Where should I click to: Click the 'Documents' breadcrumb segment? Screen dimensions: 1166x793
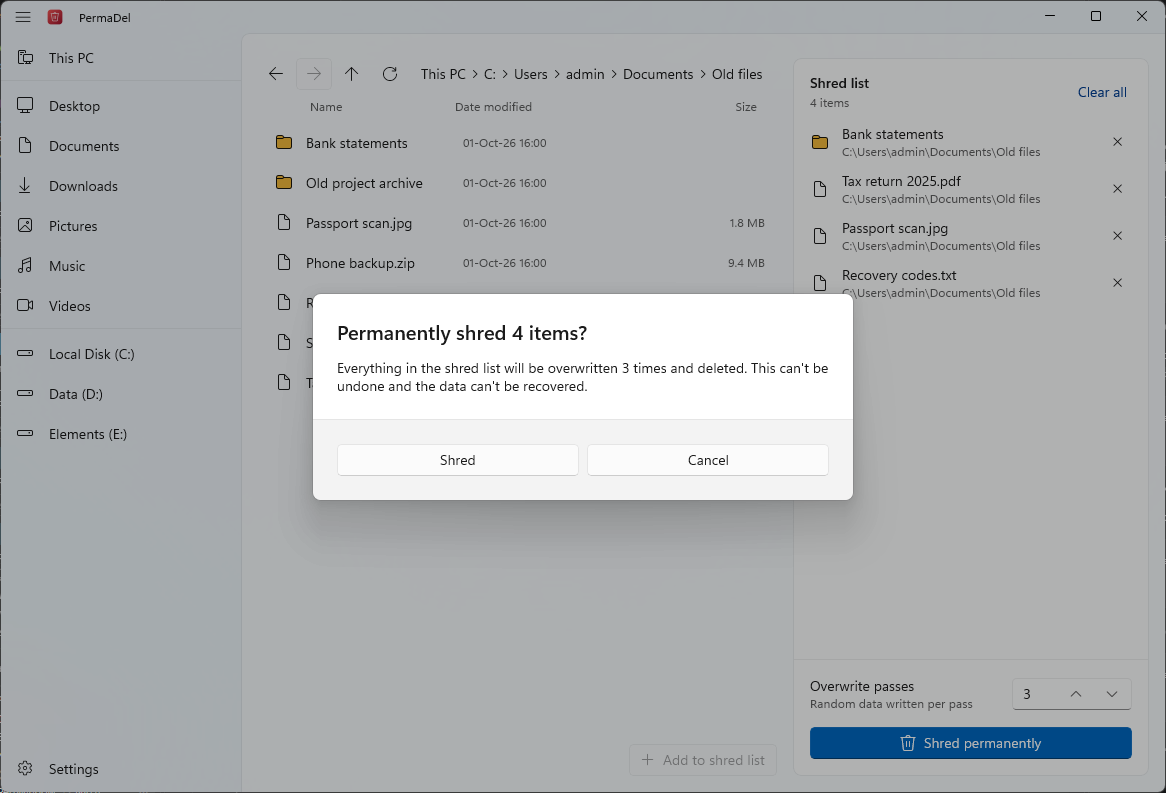coord(658,74)
